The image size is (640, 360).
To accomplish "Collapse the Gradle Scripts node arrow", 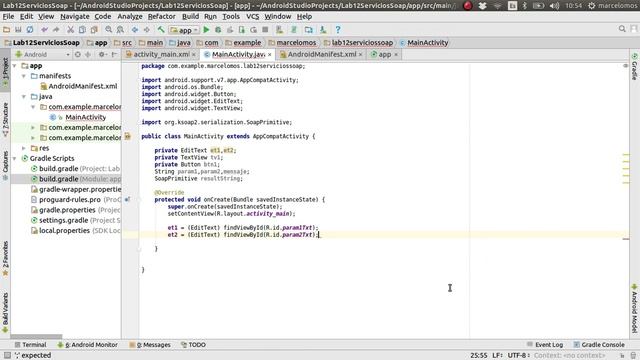I will tap(15, 158).
